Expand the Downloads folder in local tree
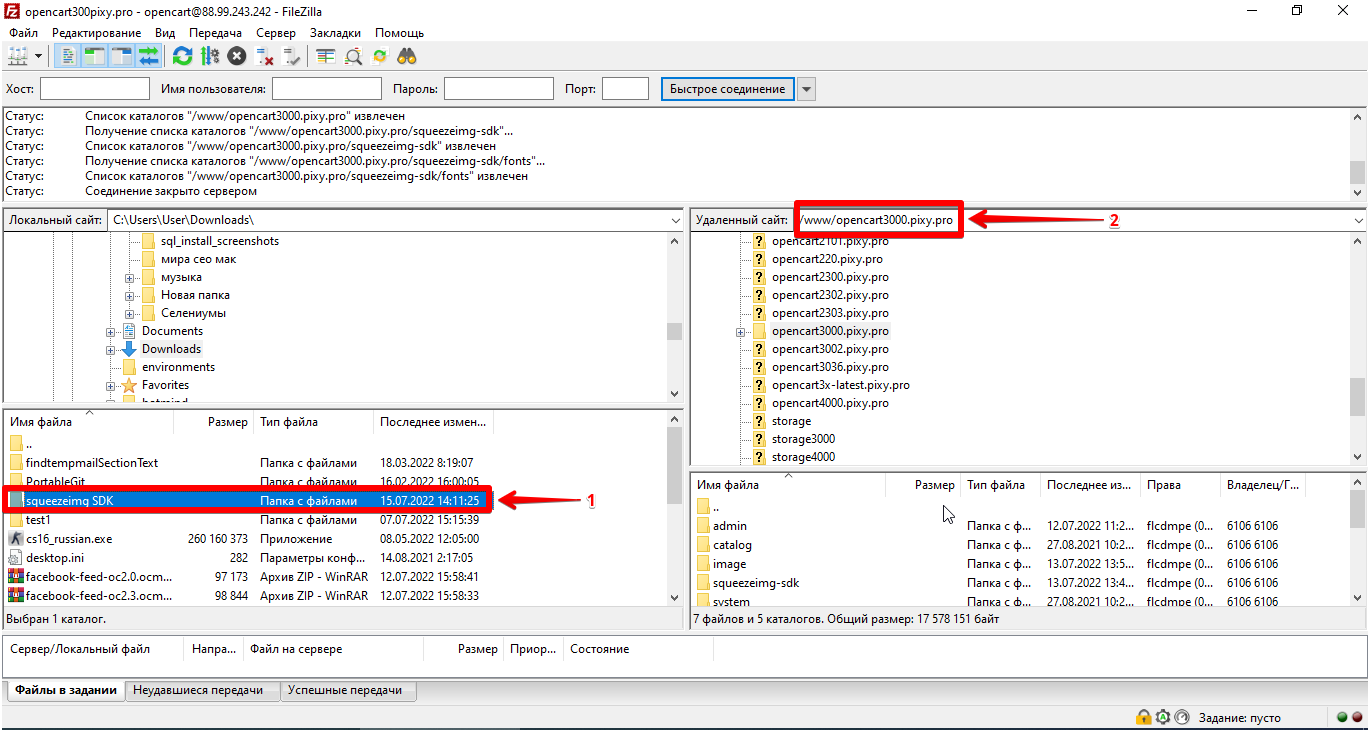 111,349
